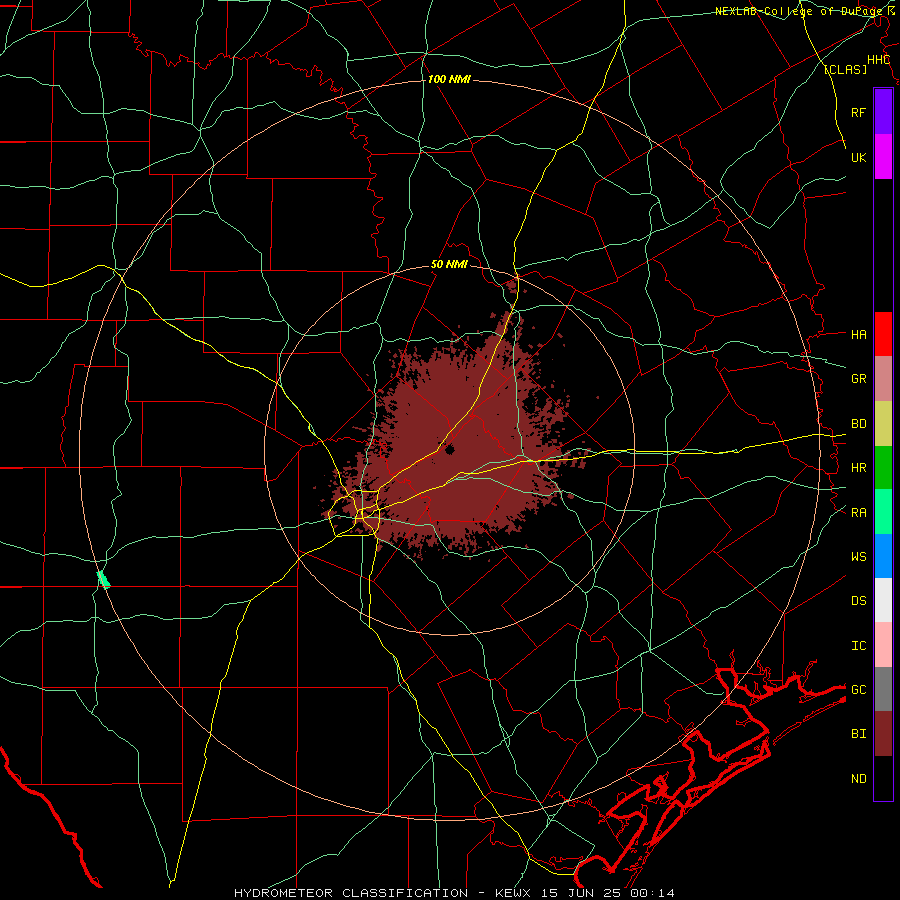900x900 pixels.
Task: Click the 'DS' legend label
Action: click(x=858, y=601)
